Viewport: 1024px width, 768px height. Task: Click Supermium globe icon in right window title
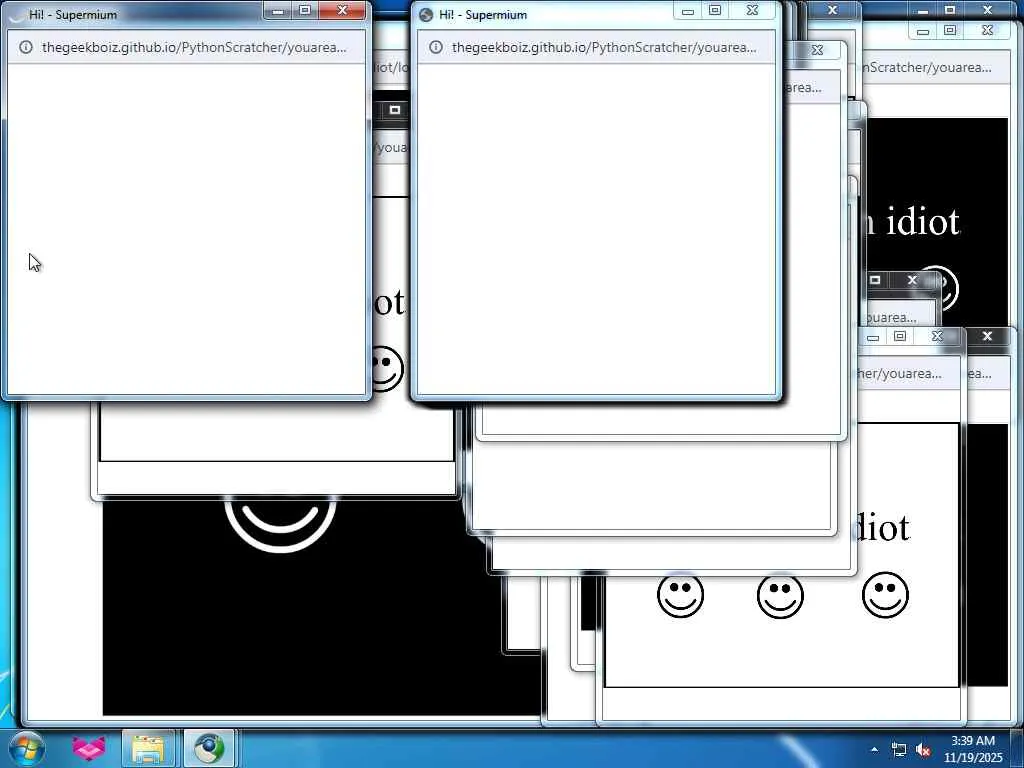click(426, 14)
